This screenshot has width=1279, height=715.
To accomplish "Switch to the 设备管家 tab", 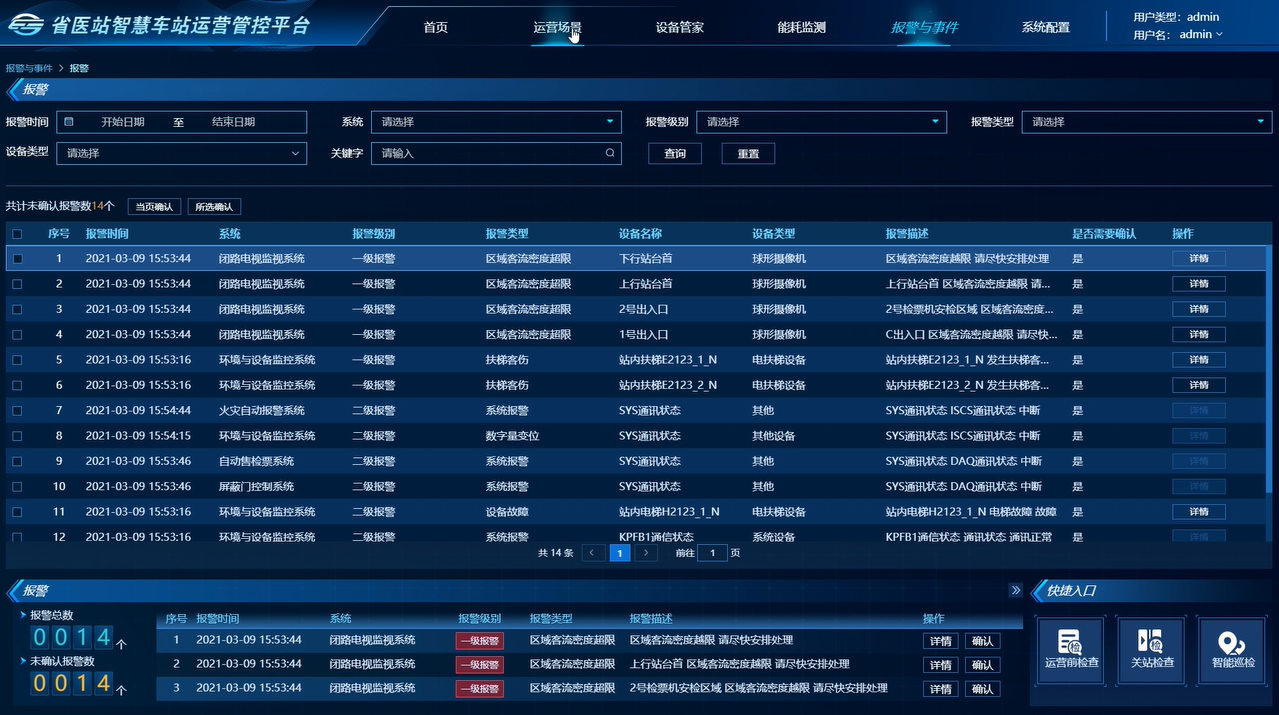I will pos(679,27).
